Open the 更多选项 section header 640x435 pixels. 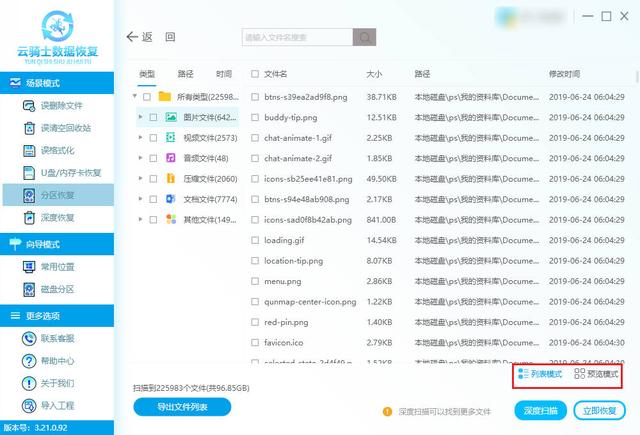pos(57,315)
